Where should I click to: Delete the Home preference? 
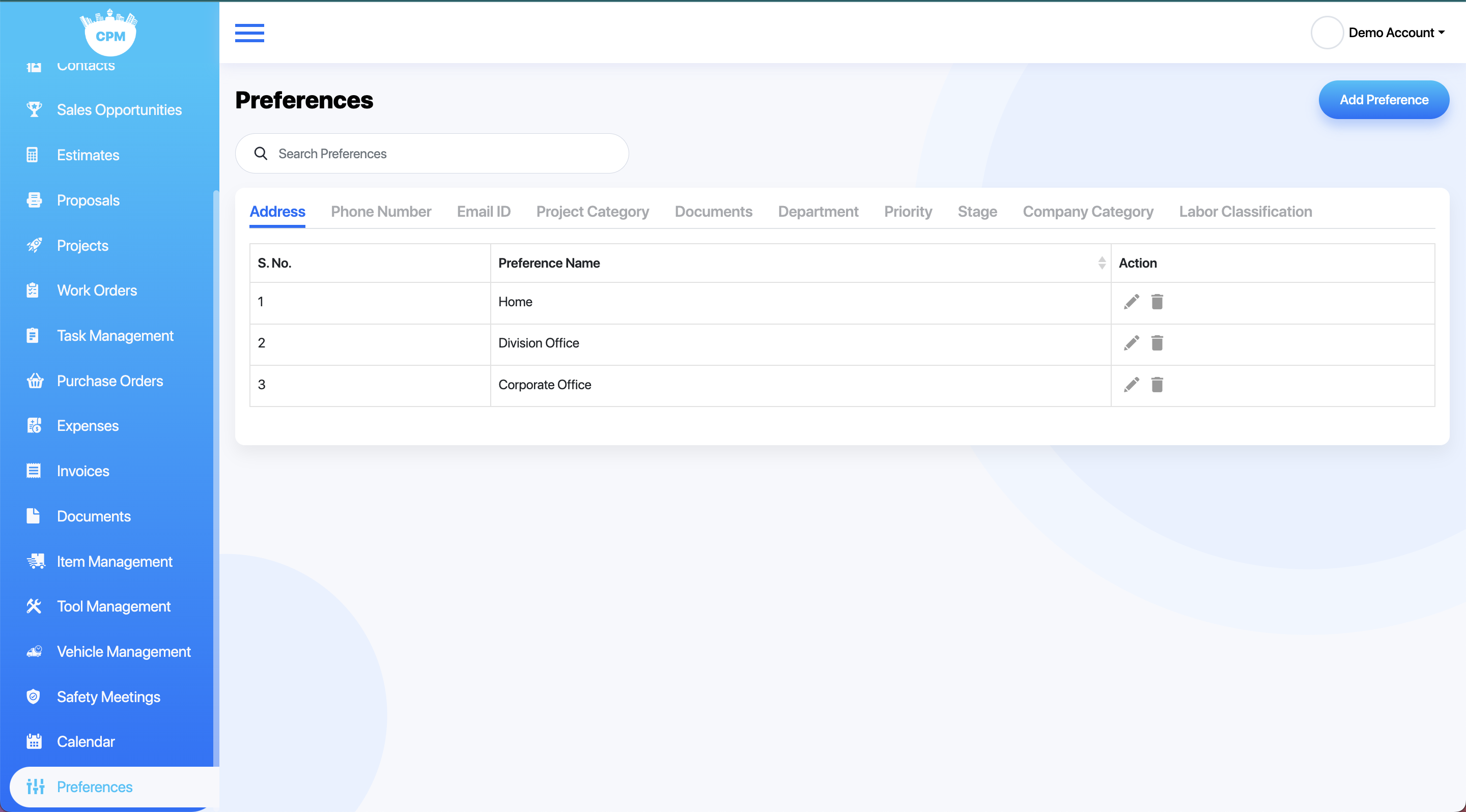[1157, 301]
